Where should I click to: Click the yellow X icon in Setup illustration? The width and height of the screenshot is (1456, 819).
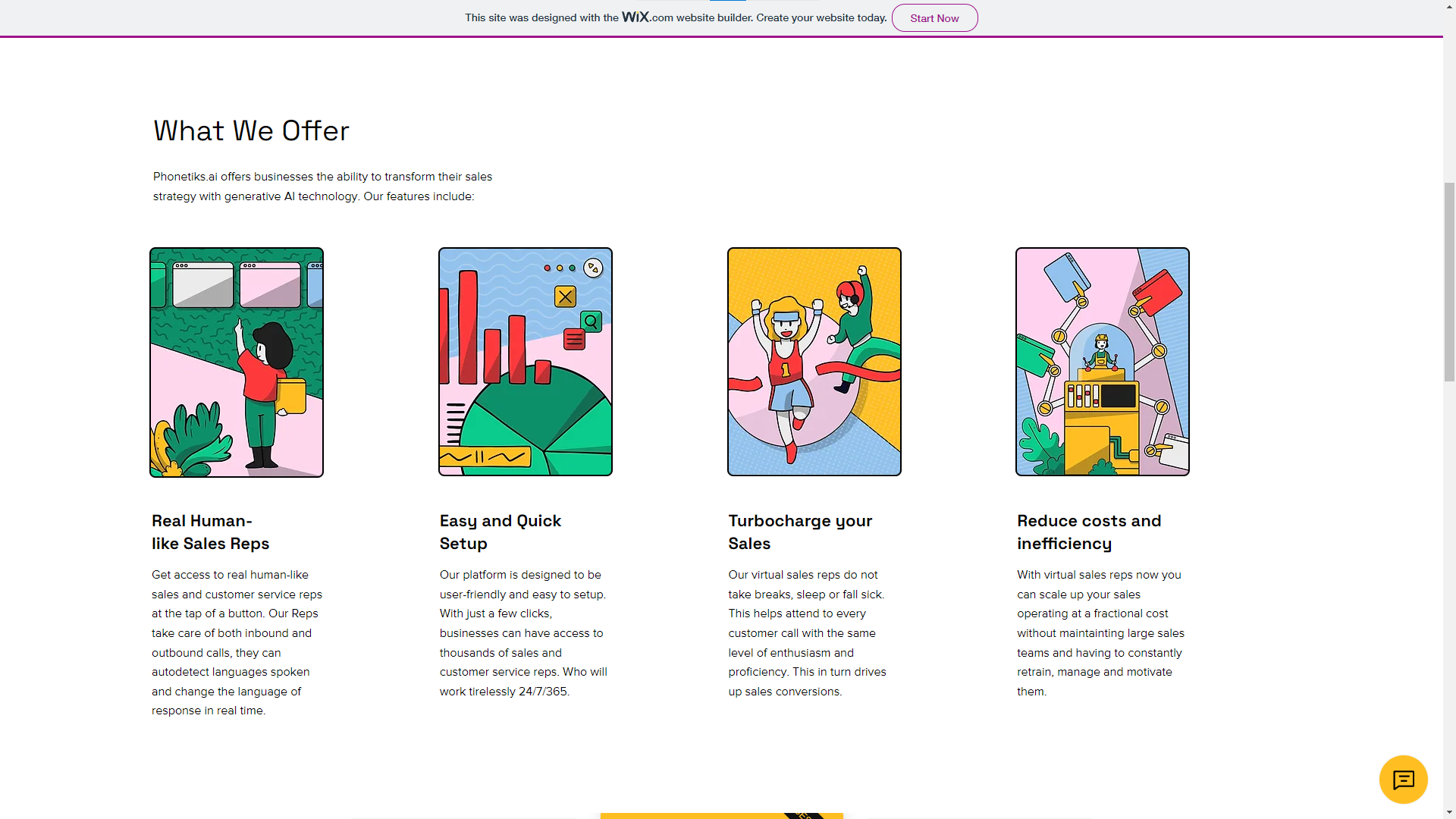566,297
